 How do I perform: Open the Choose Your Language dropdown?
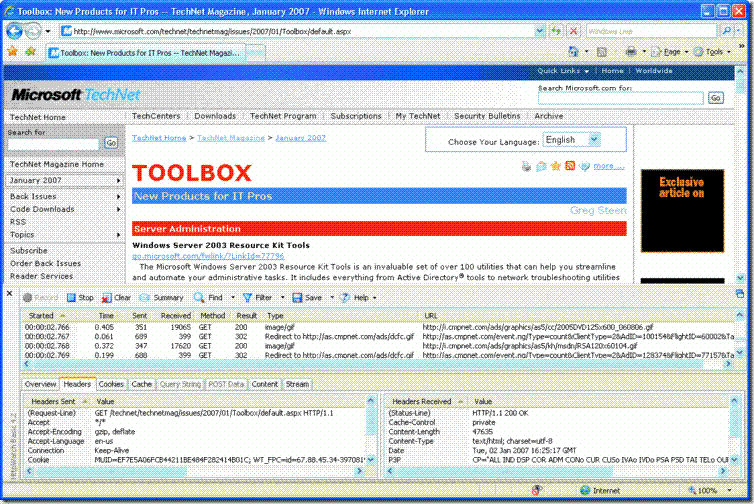[594, 139]
